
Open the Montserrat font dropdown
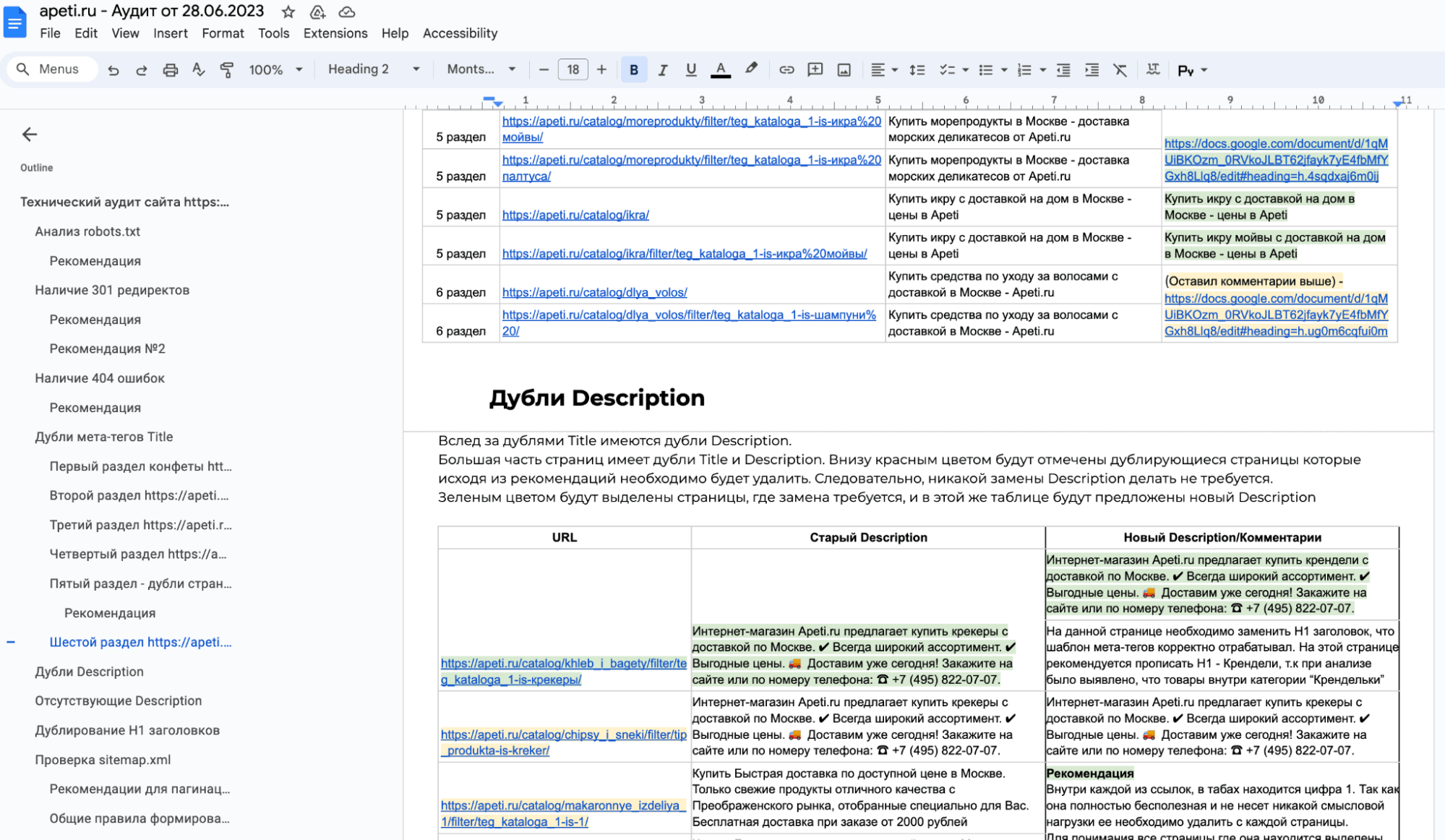[x=481, y=69]
